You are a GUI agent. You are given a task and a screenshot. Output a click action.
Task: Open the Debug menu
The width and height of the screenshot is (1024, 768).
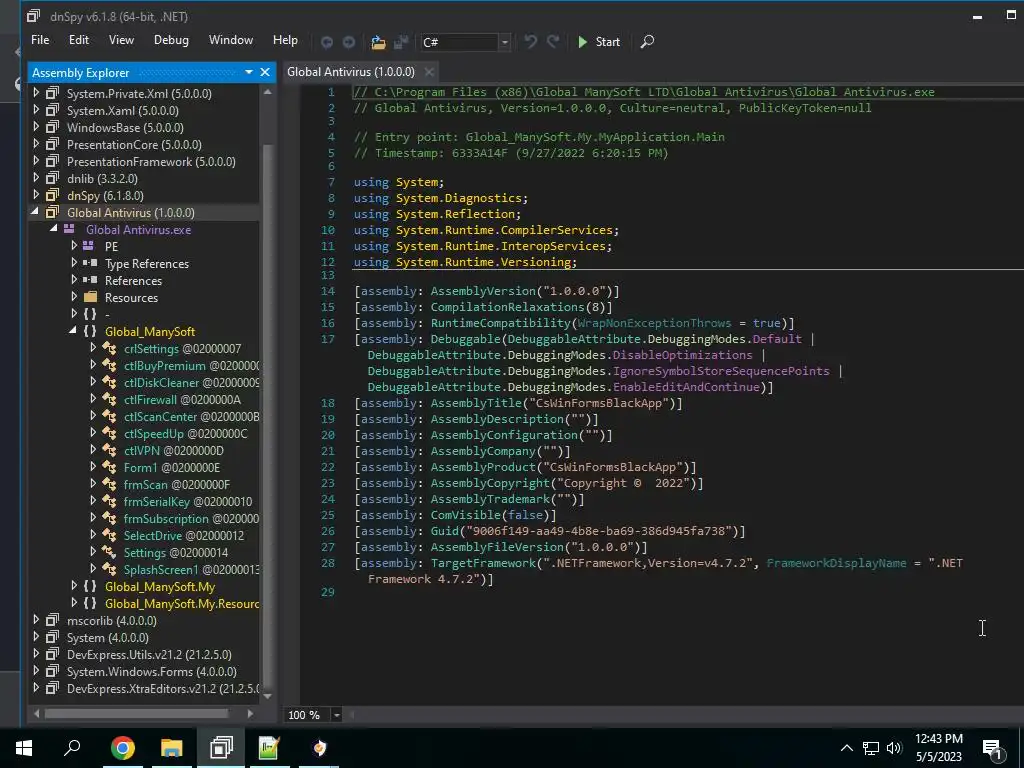[171, 40]
